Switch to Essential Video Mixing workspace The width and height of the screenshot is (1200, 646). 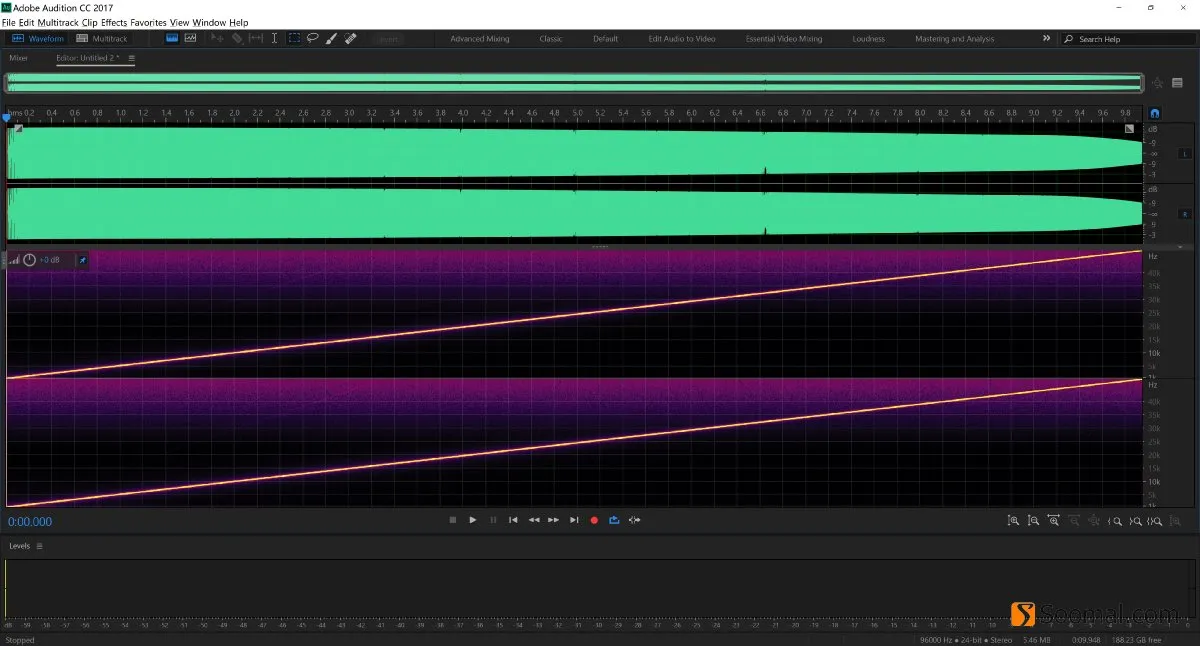coord(784,39)
